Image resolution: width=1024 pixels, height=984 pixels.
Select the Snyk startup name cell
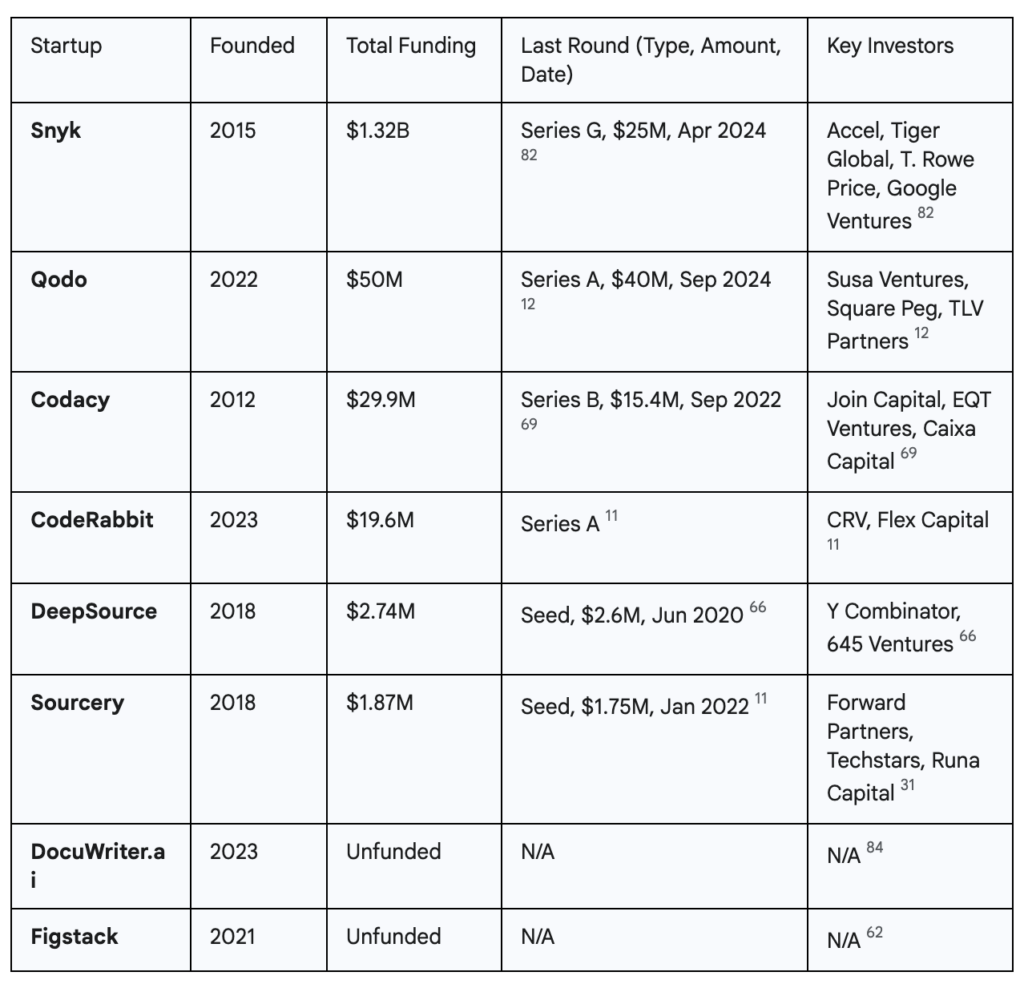(101, 177)
